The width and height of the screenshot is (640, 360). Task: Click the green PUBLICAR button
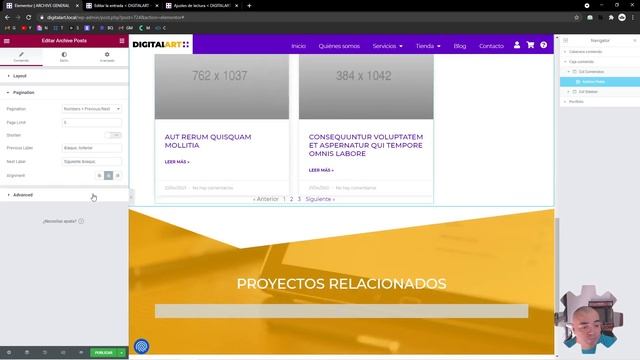pyautogui.click(x=104, y=353)
